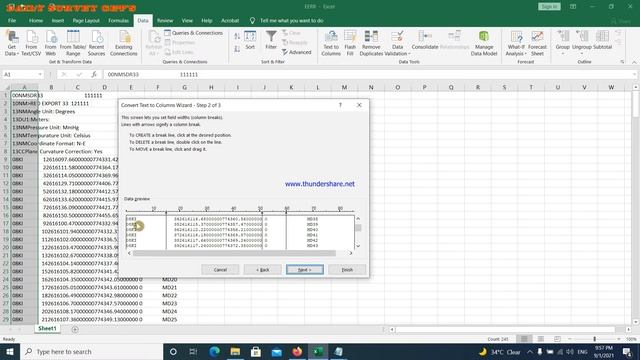Switch to the Home ribbon tab
640x360 pixels.
(36, 20)
